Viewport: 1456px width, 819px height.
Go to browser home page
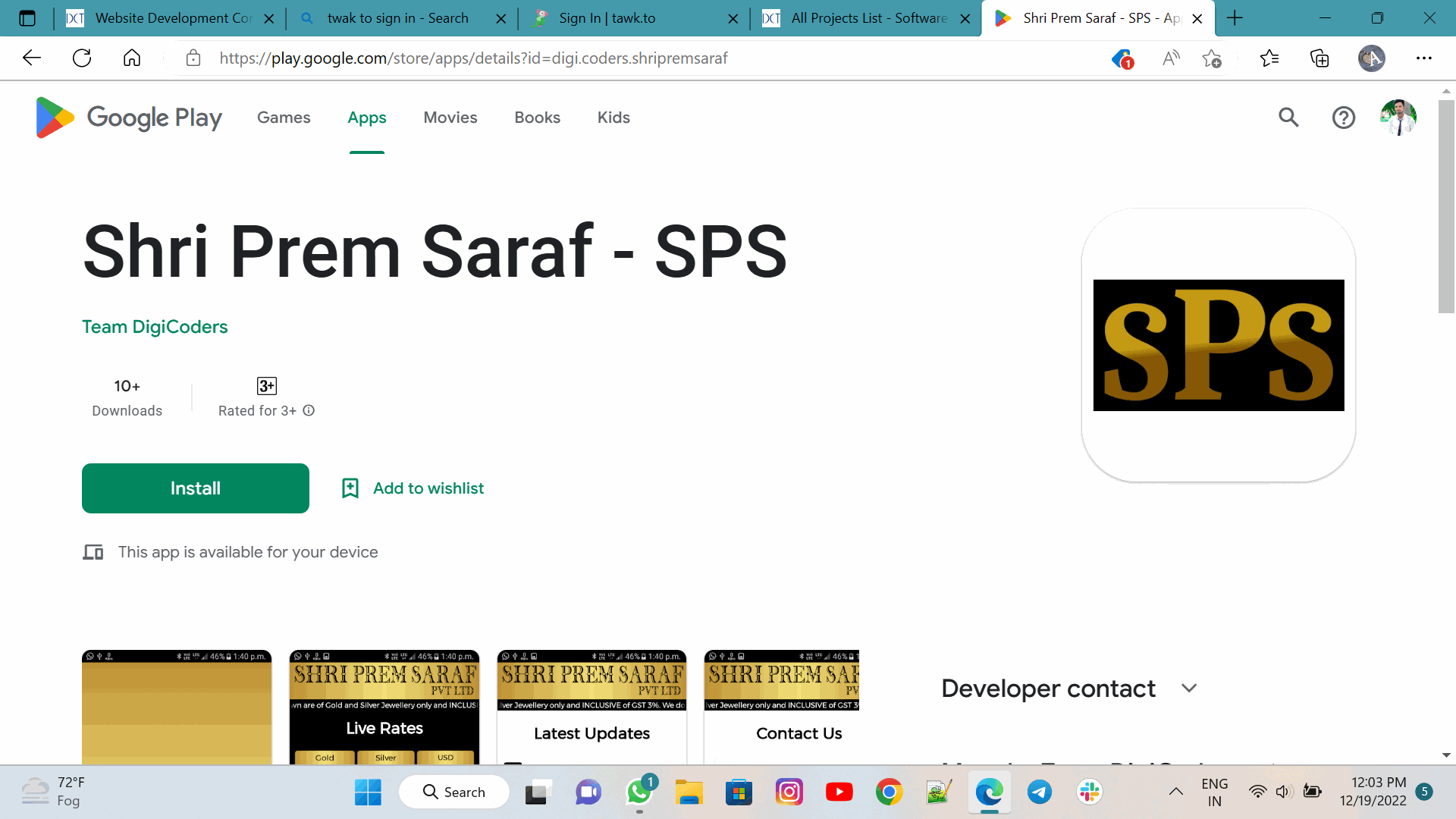coord(132,58)
